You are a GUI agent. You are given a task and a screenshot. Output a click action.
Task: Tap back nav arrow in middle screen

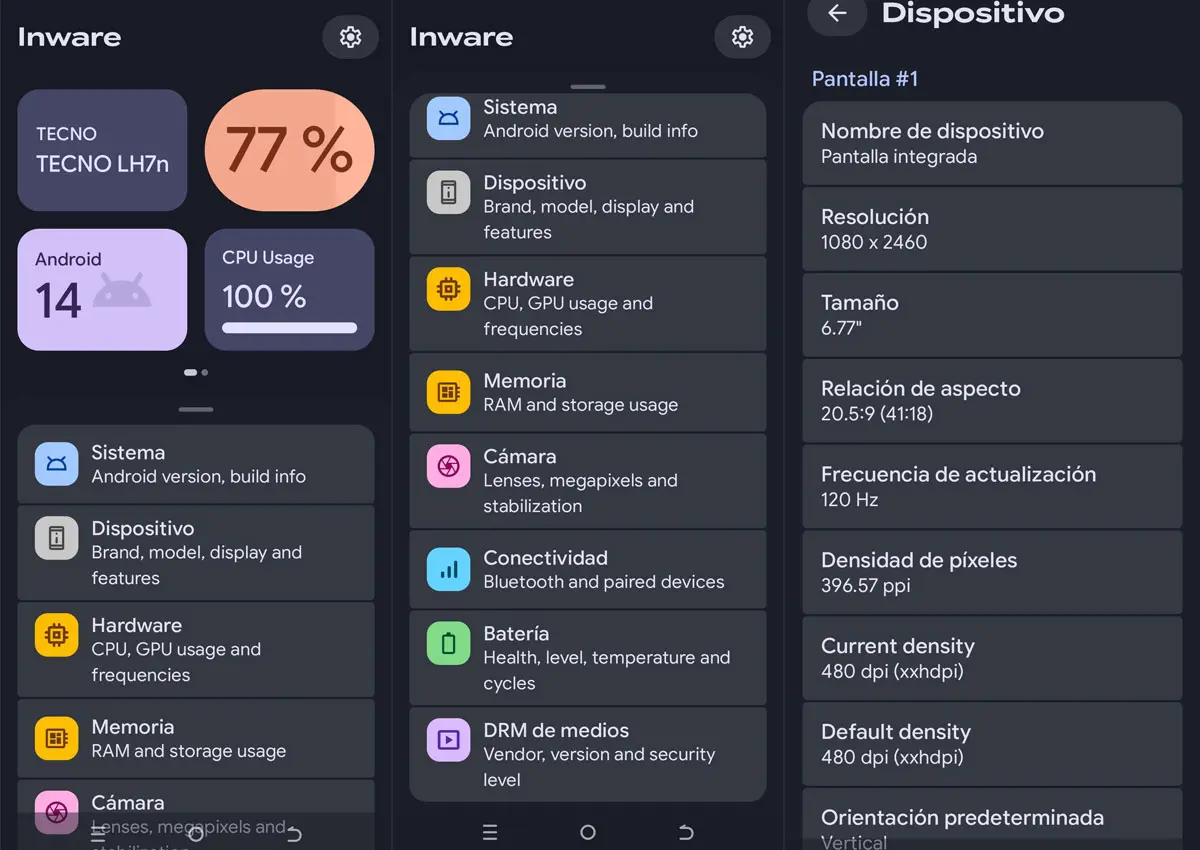[686, 832]
